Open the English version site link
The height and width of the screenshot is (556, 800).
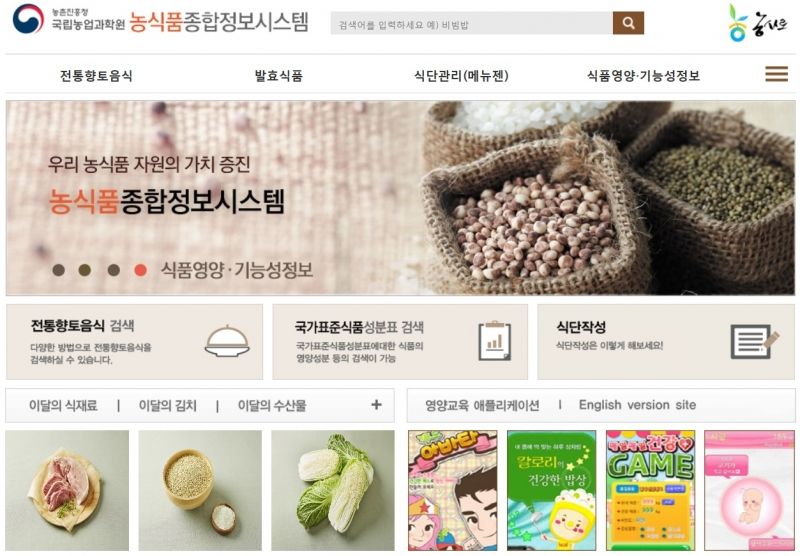point(637,405)
